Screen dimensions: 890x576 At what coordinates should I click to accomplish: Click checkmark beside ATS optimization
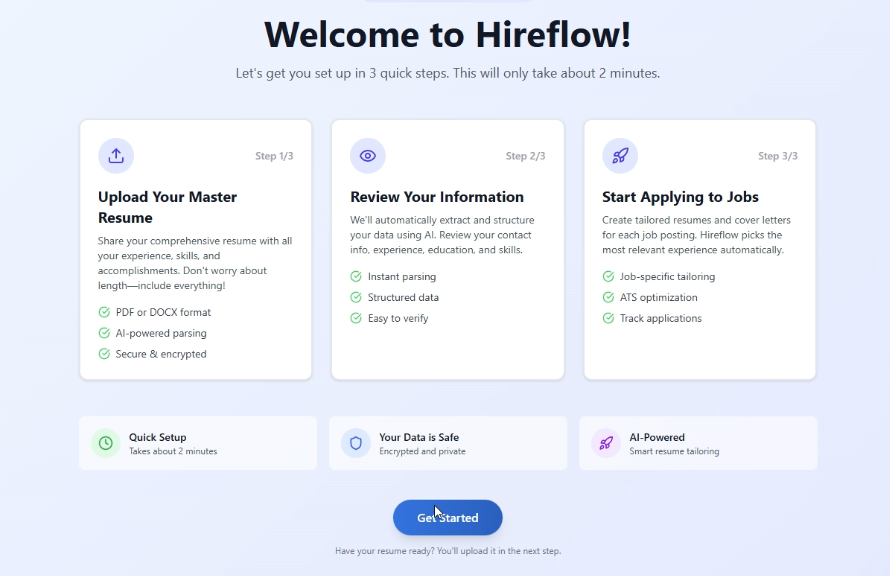click(608, 297)
